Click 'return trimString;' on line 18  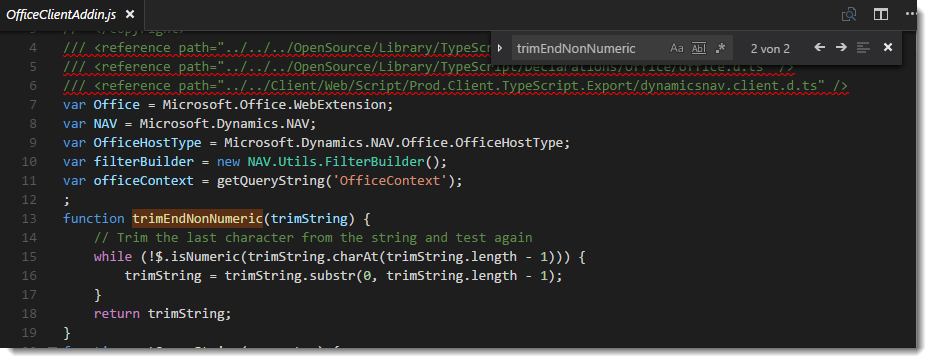point(162,314)
